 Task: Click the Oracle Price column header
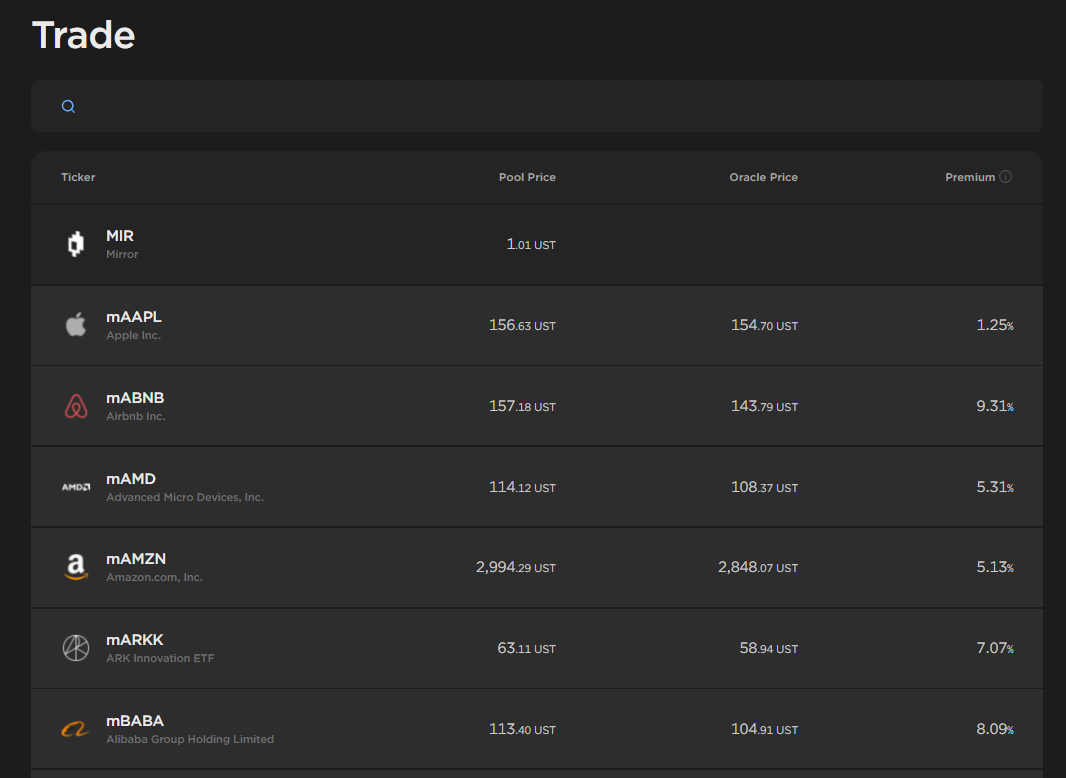click(x=763, y=177)
